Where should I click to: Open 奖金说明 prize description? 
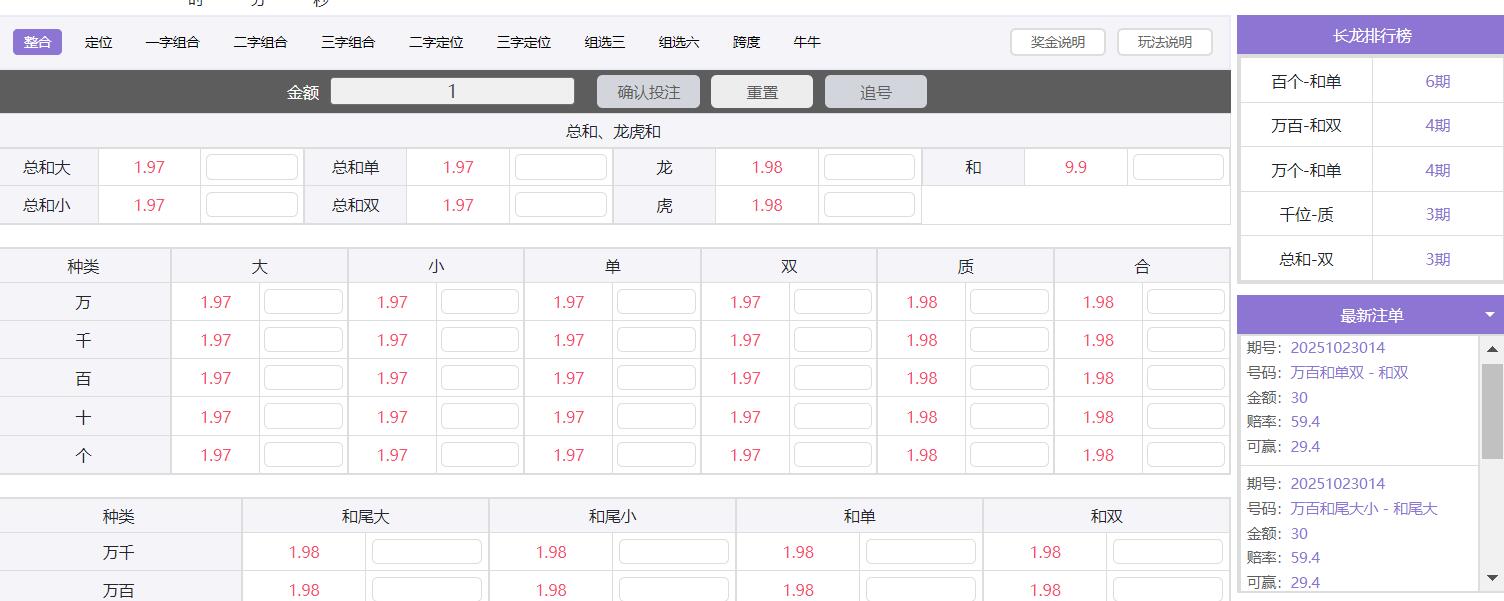(x=1057, y=42)
